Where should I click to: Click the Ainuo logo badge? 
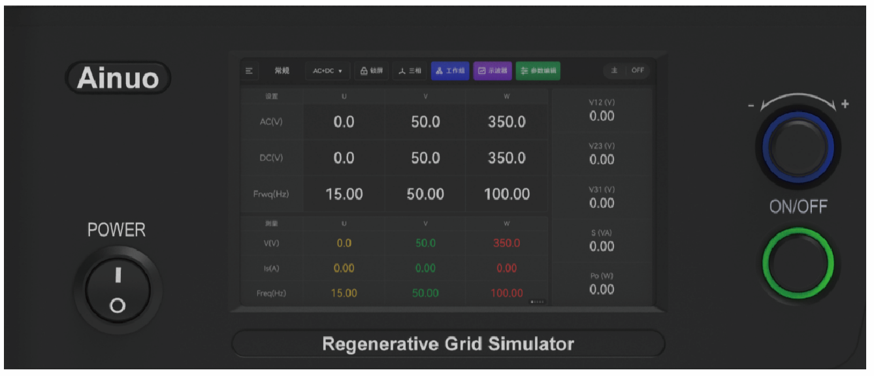click(118, 77)
